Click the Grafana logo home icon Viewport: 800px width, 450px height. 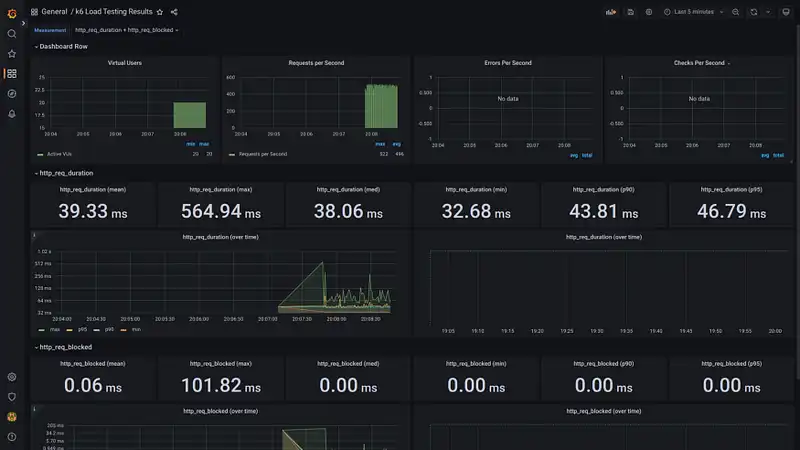[x=12, y=13]
